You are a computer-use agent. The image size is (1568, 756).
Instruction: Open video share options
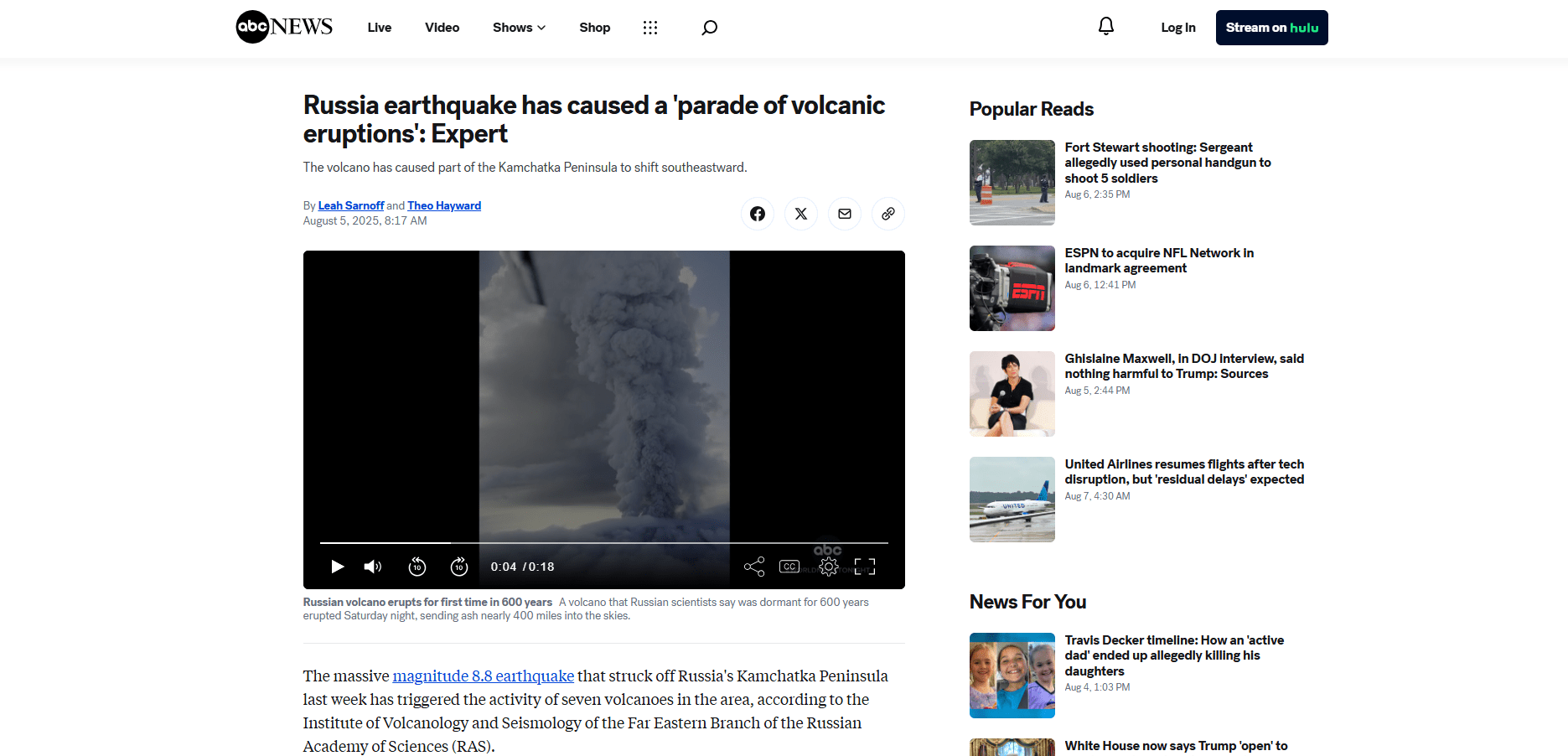pos(753,567)
